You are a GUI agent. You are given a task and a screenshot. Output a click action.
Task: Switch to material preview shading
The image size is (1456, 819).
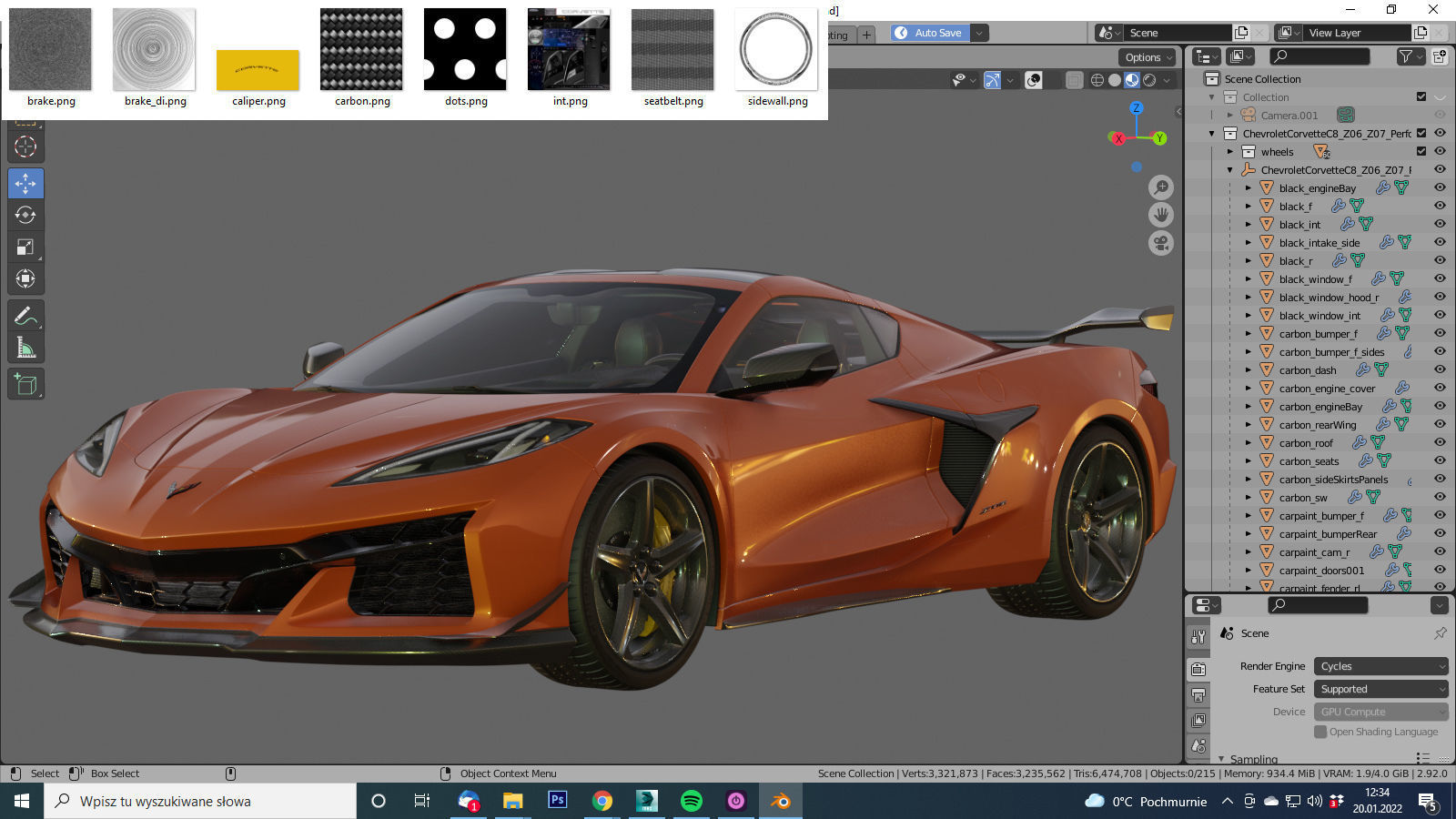pyautogui.click(x=1132, y=80)
